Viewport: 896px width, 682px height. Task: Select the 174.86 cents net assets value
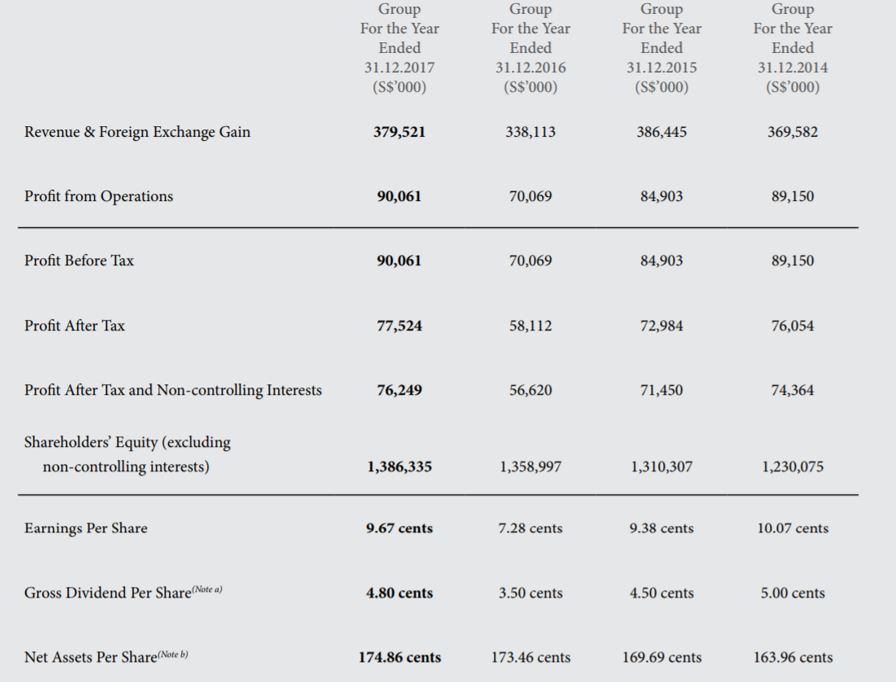[399, 658]
